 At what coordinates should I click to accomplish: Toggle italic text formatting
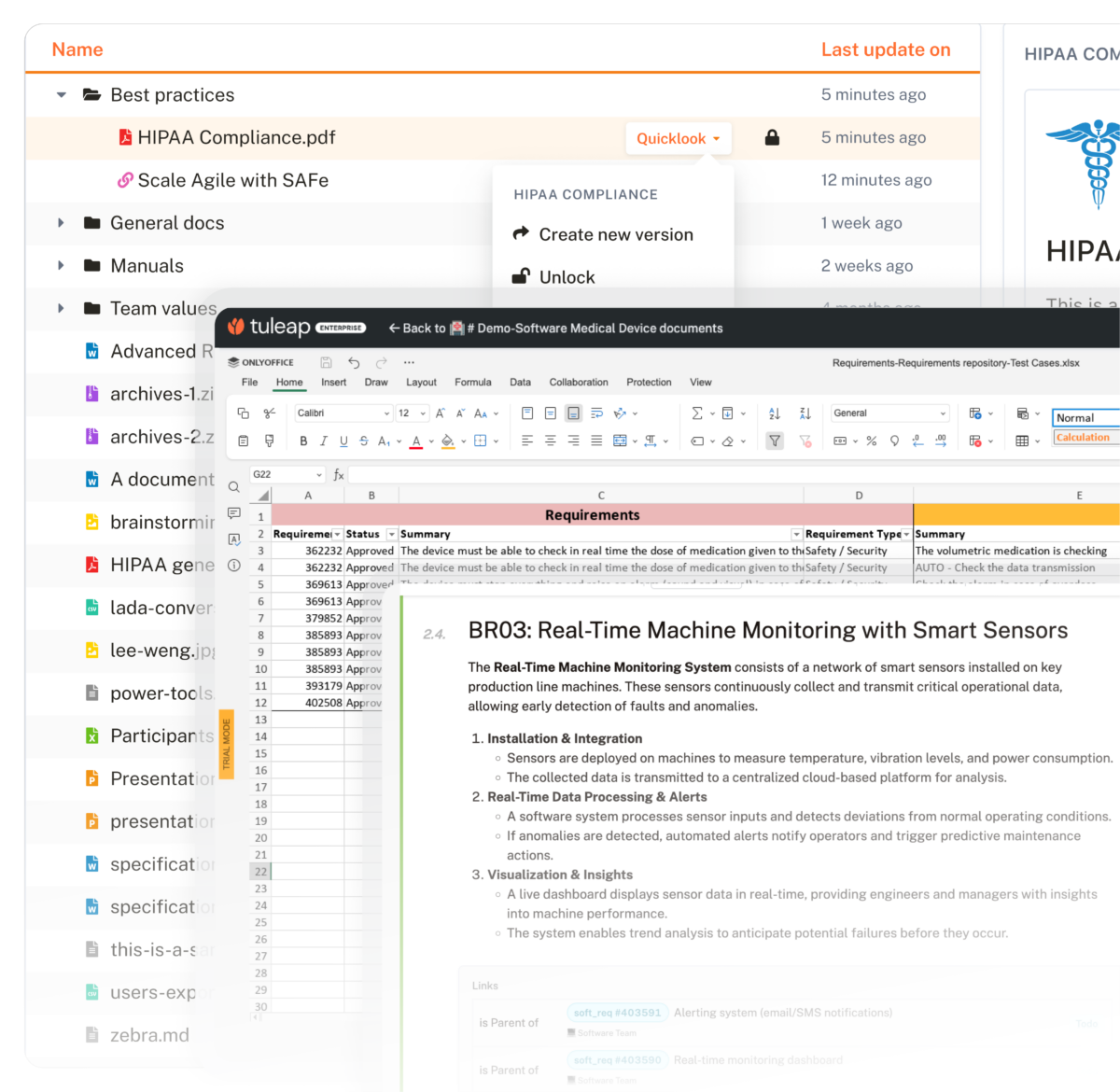click(324, 441)
